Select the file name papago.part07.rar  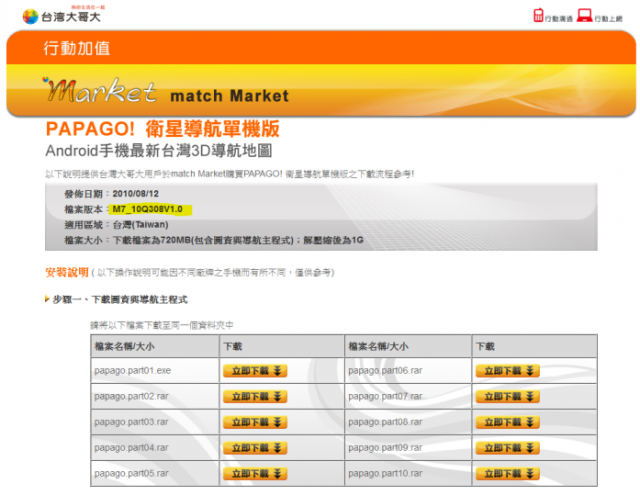click(385, 396)
